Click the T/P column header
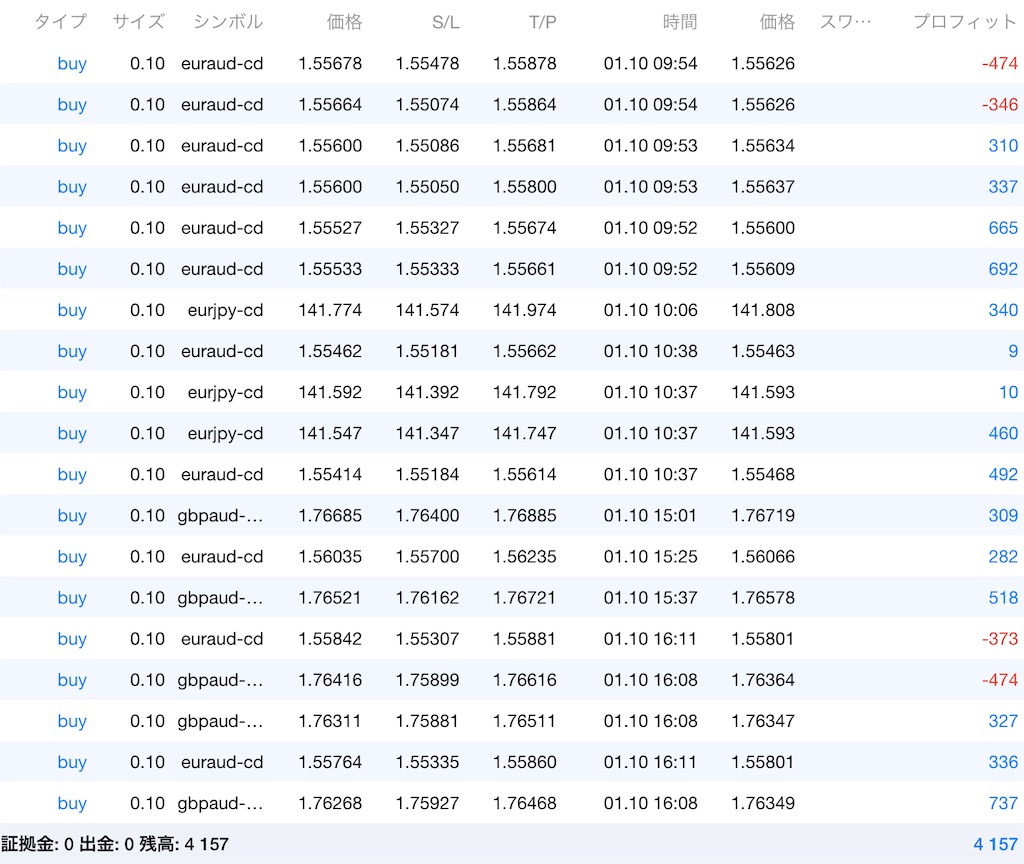This screenshot has width=1024, height=864. point(542,22)
